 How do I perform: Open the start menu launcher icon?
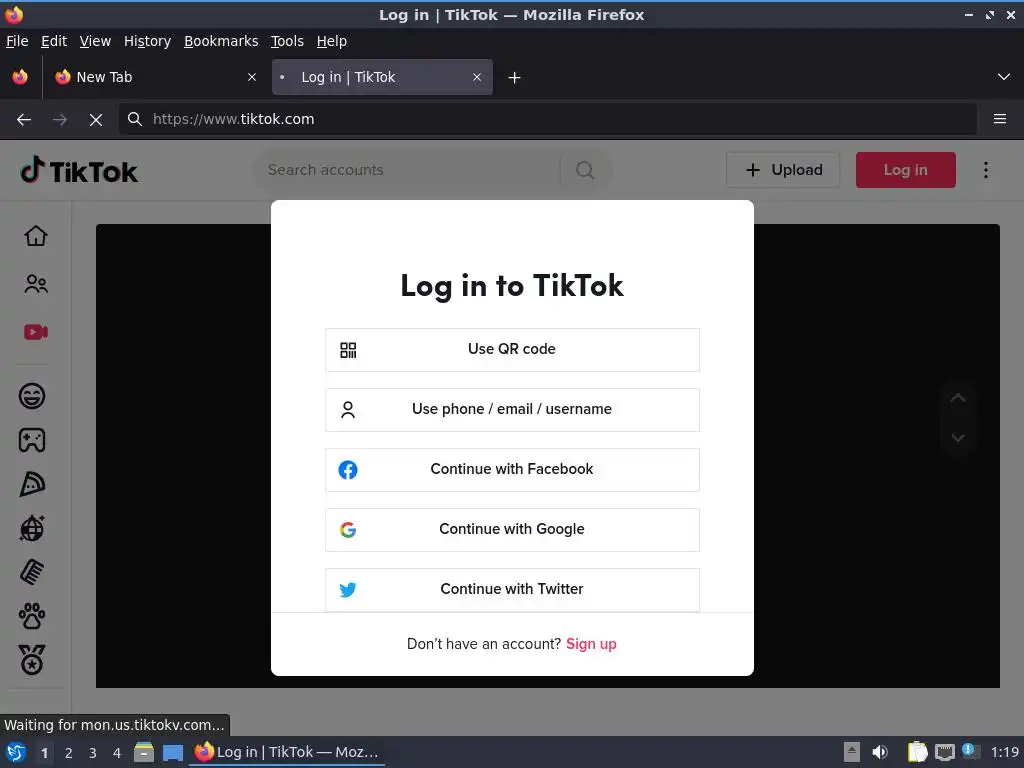[16, 752]
